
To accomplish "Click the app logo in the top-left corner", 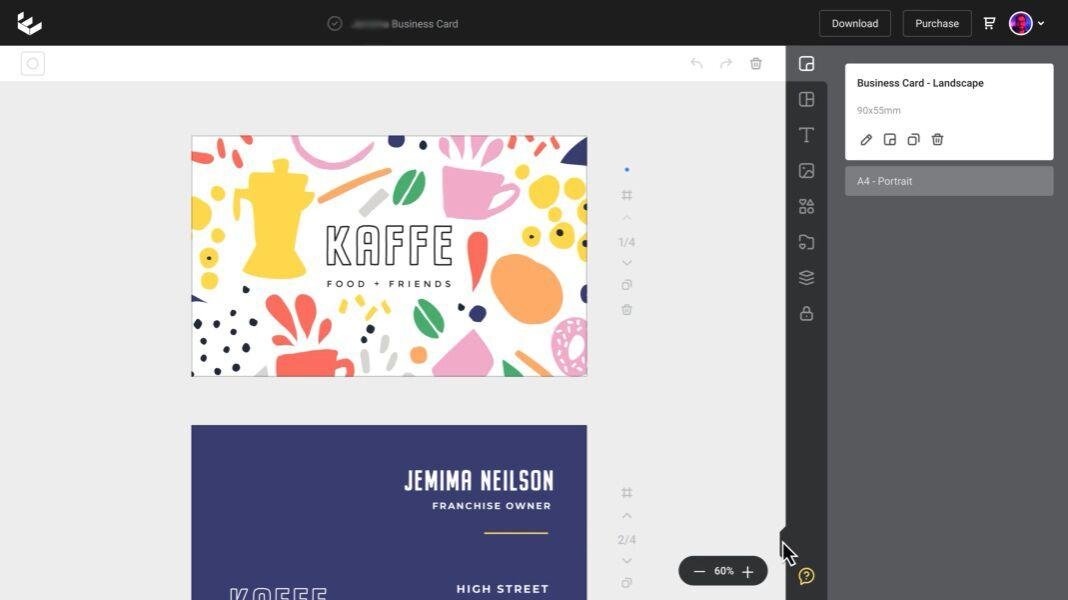I will point(29,23).
